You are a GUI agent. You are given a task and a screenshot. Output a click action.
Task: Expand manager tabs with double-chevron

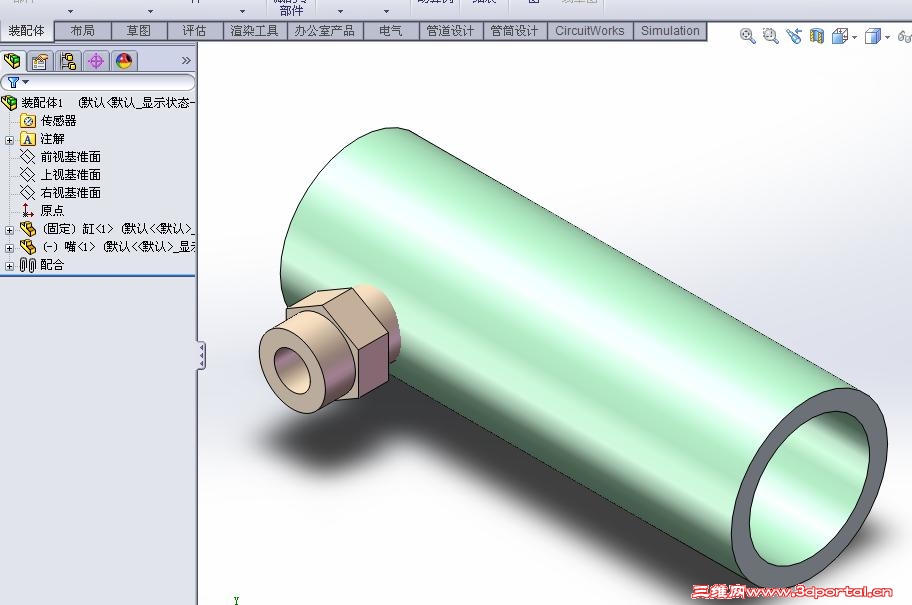tap(186, 60)
